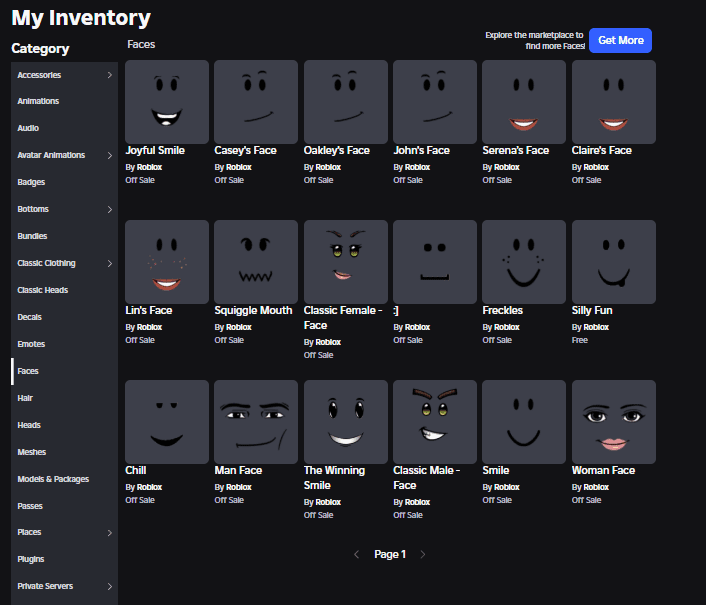Go to next page arrow
Viewport: 706px width, 605px height.
coord(423,554)
